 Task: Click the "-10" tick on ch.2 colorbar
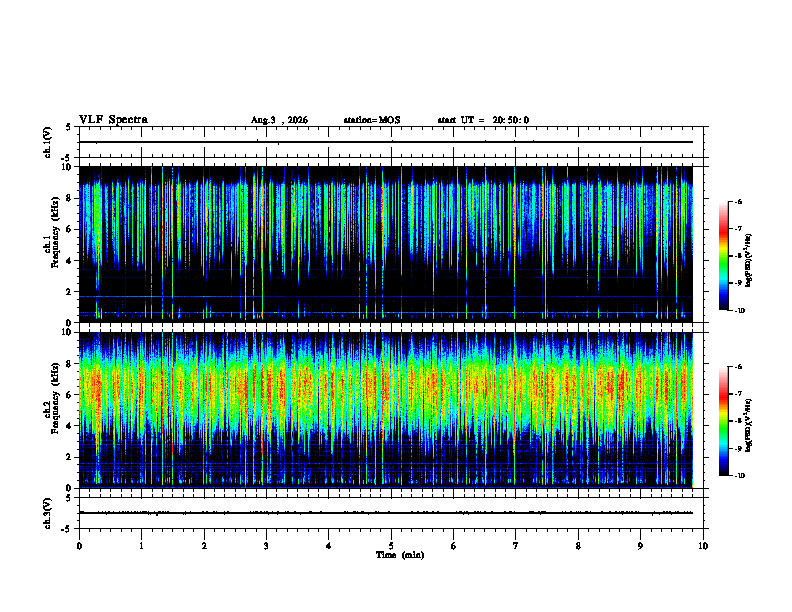coord(740,476)
